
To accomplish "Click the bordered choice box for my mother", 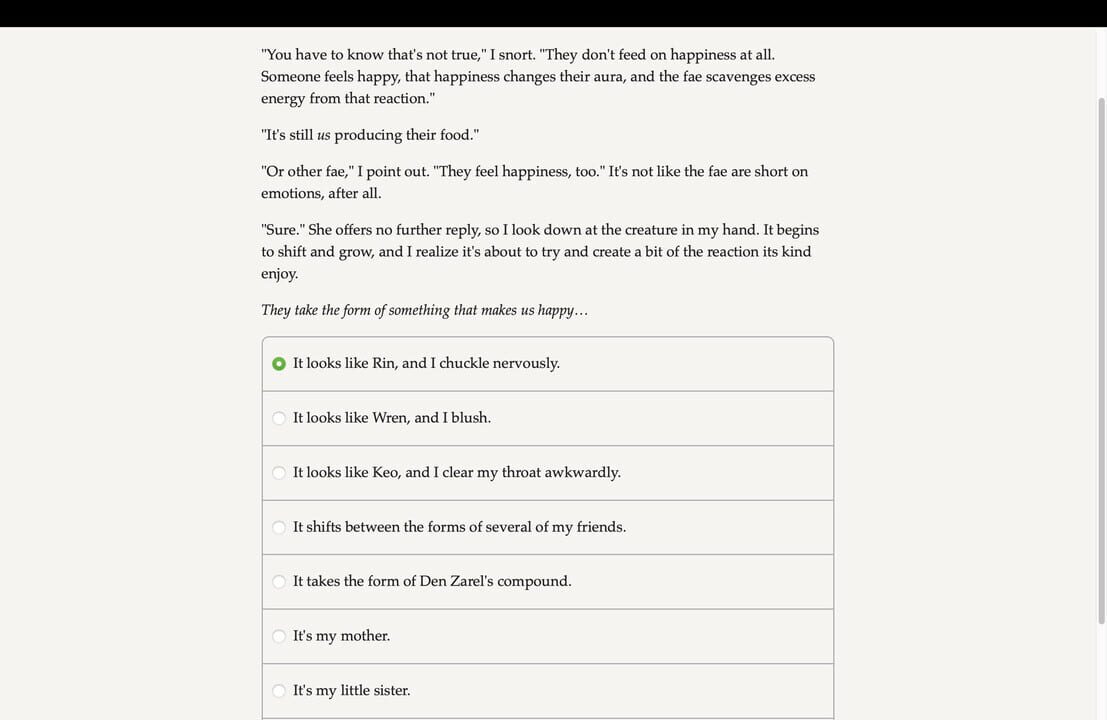I will point(547,635).
